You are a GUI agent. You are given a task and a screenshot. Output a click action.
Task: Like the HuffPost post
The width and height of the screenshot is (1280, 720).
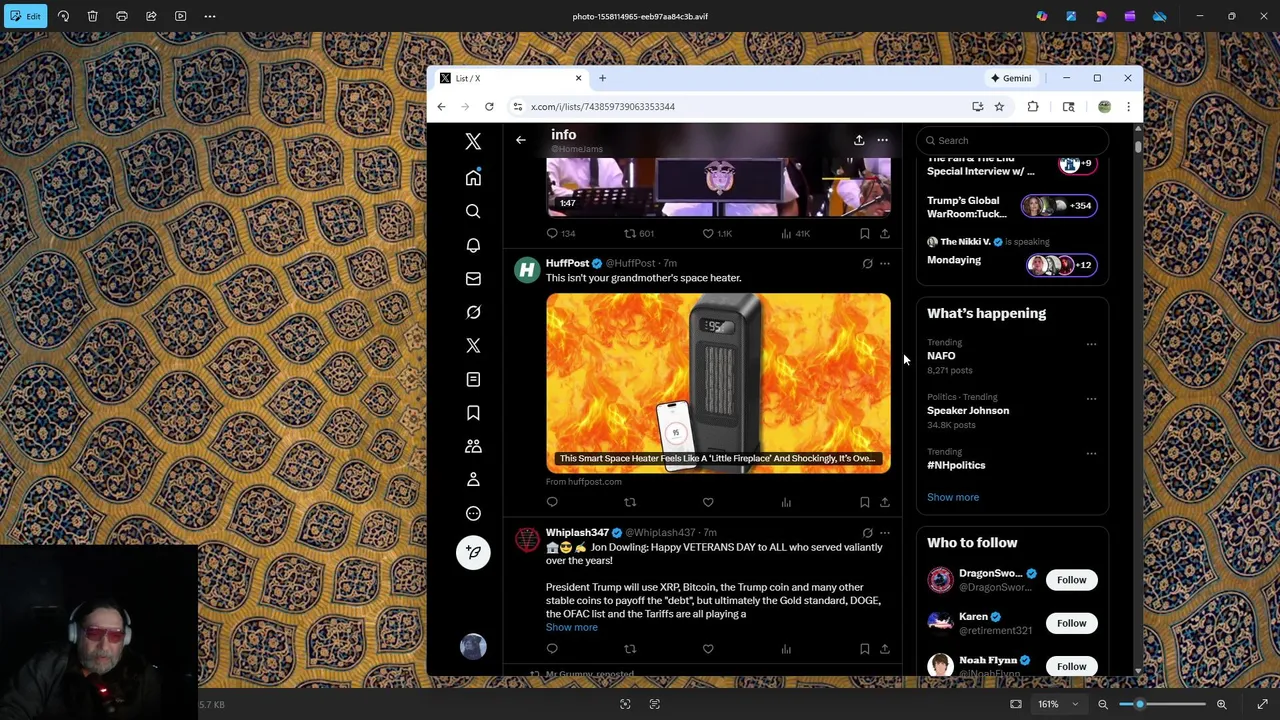(x=708, y=502)
